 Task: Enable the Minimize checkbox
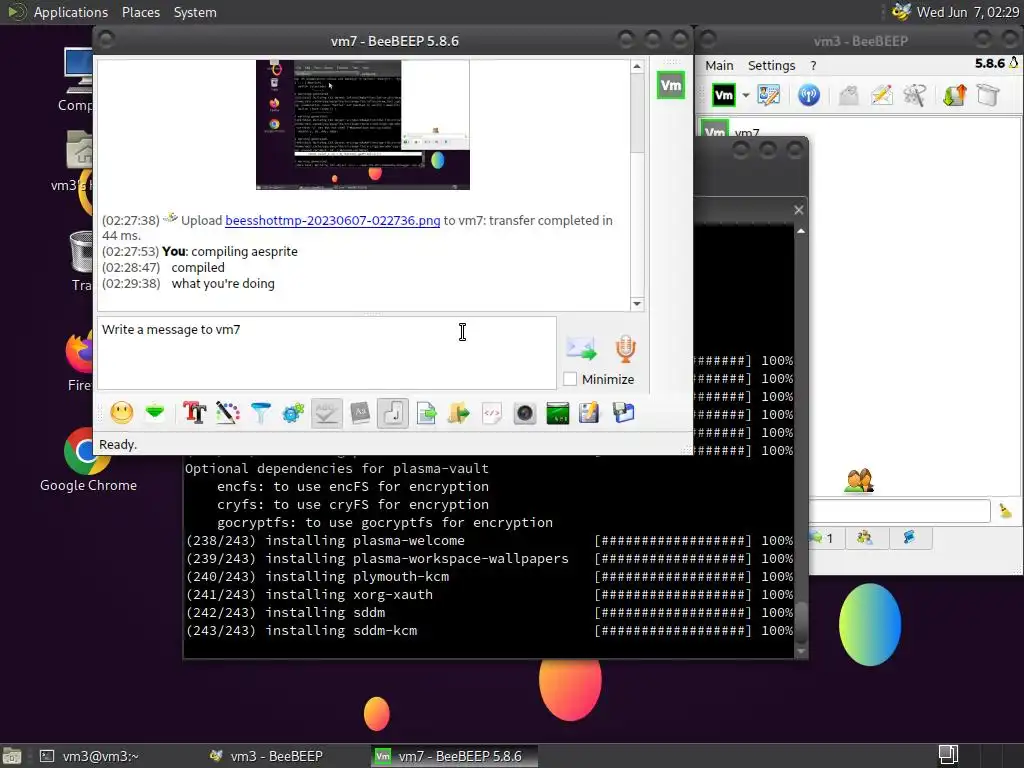point(570,379)
